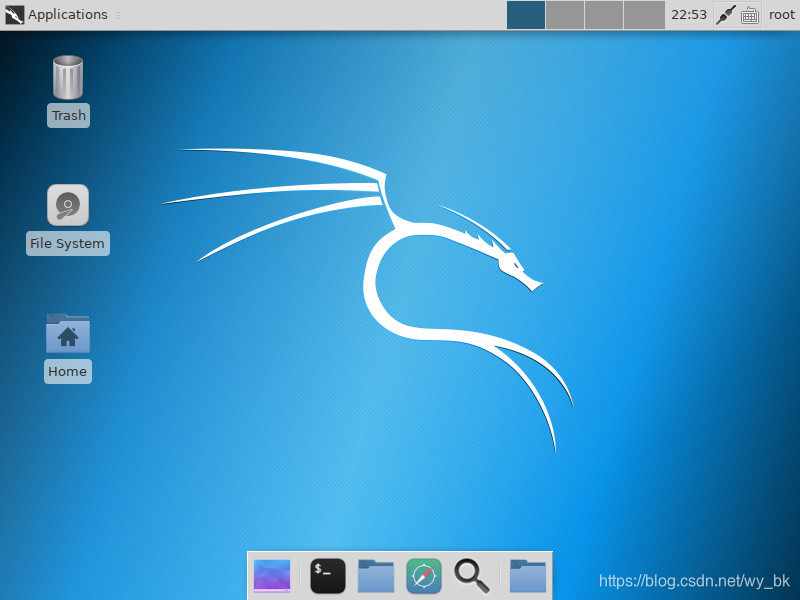
Task: Open the file manager in the dock
Action: tap(376, 576)
